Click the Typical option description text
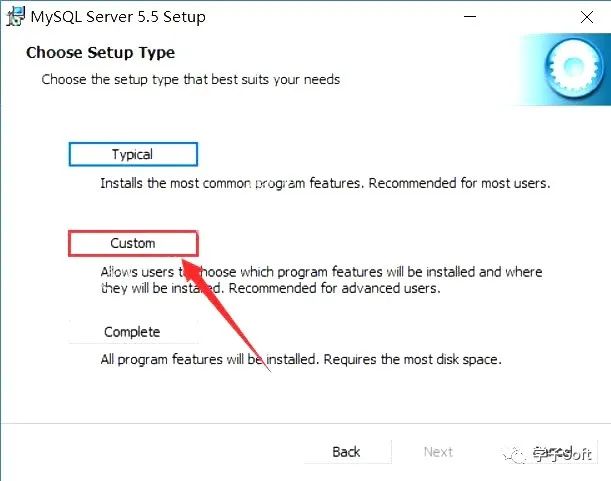Viewport: 611px width, 481px height. [325, 184]
